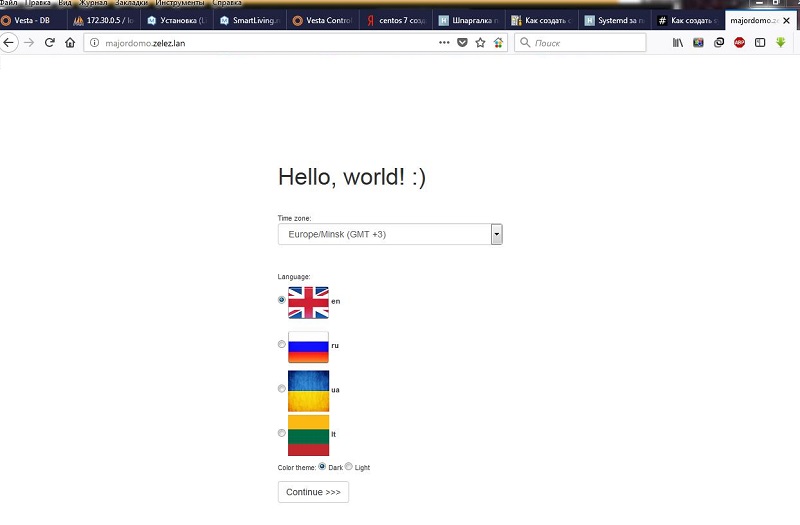Switch to the Установка tab

177,20
